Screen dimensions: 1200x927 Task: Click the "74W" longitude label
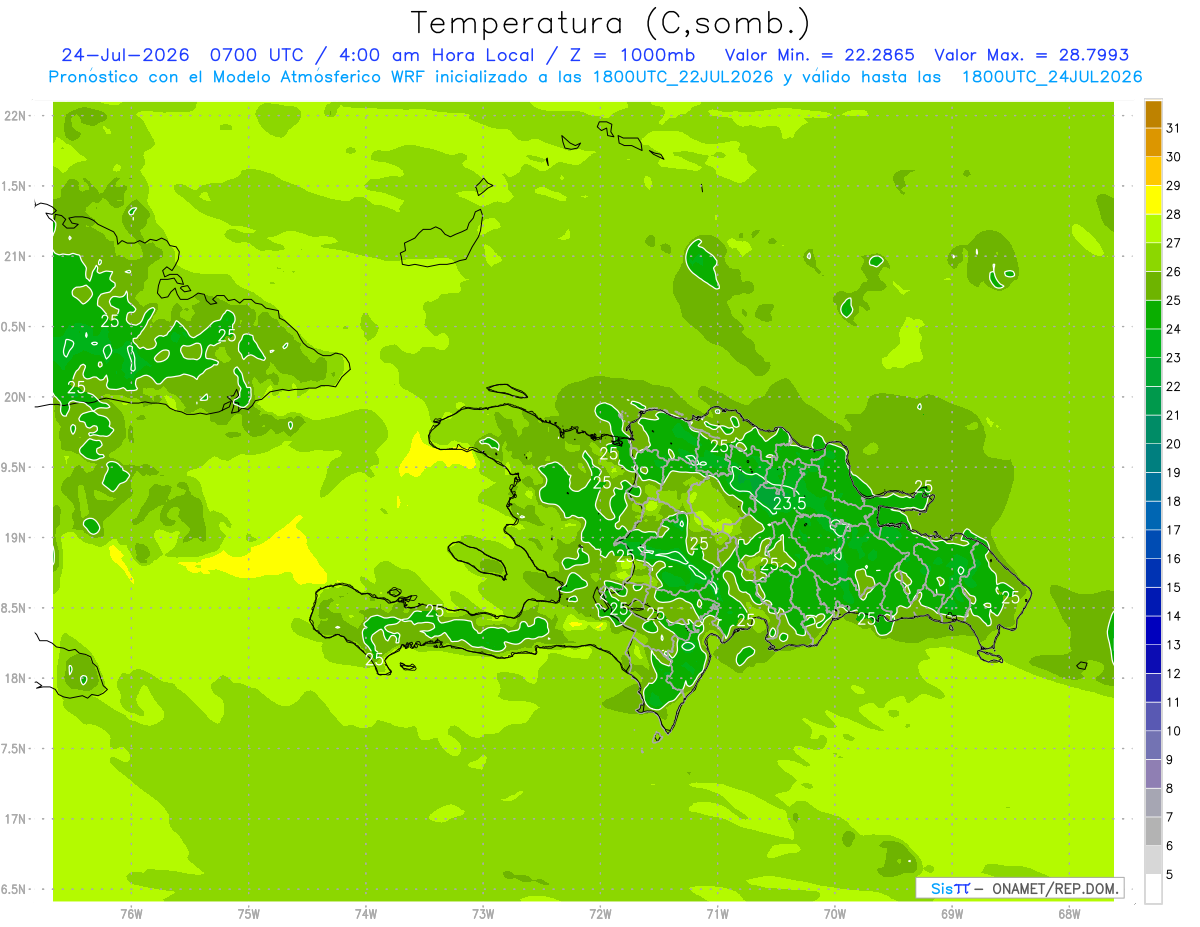(366, 913)
